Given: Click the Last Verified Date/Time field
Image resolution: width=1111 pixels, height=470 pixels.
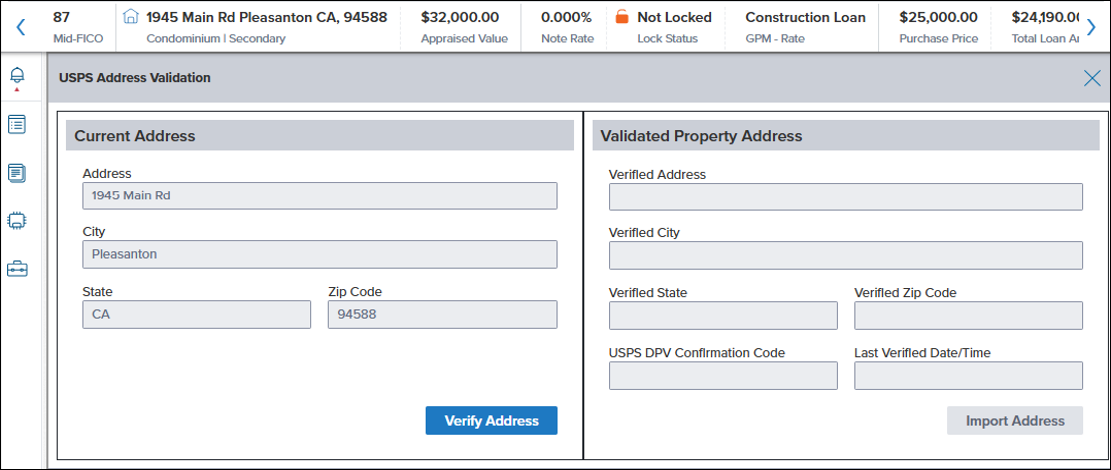Looking at the screenshot, I should coord(968,376).
